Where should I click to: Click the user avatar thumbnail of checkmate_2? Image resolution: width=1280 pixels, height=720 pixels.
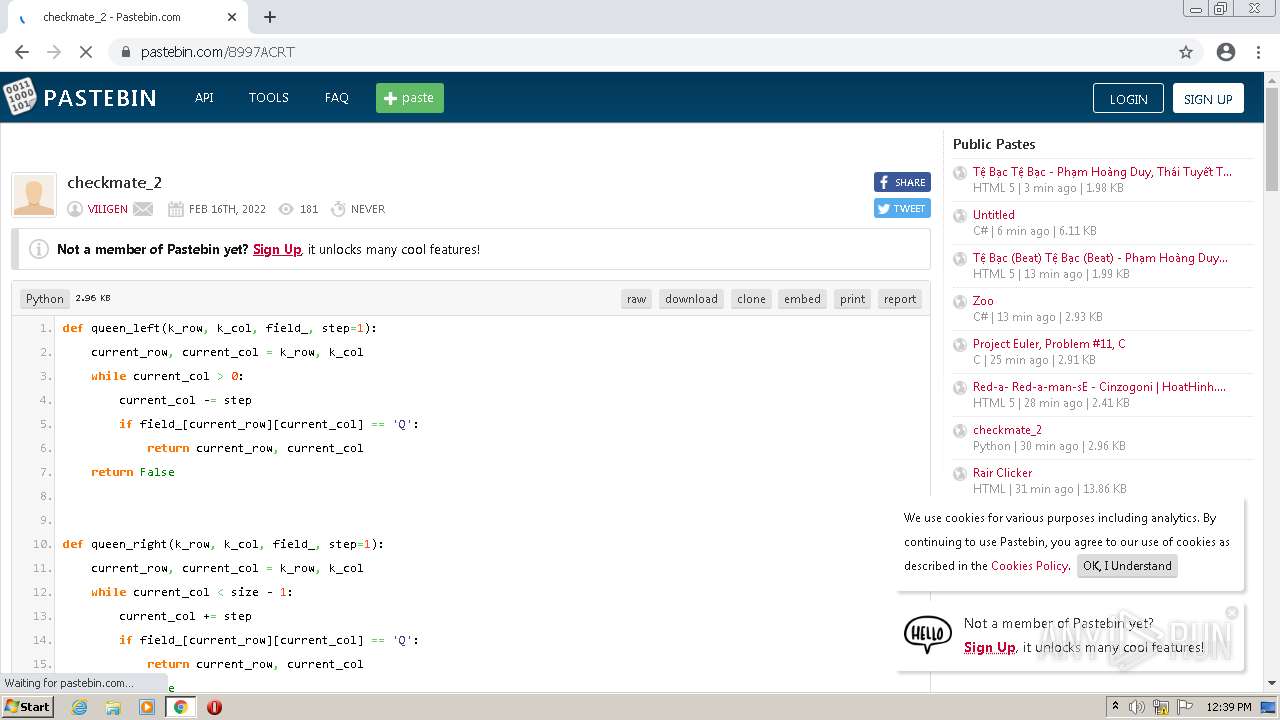tap(34, 195)
